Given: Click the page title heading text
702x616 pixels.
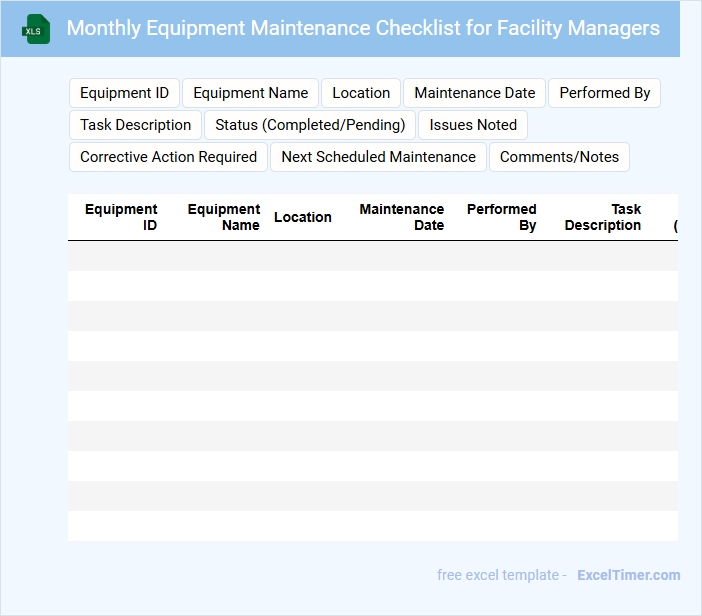Looking at the screenshot, I should pos(363,28).
